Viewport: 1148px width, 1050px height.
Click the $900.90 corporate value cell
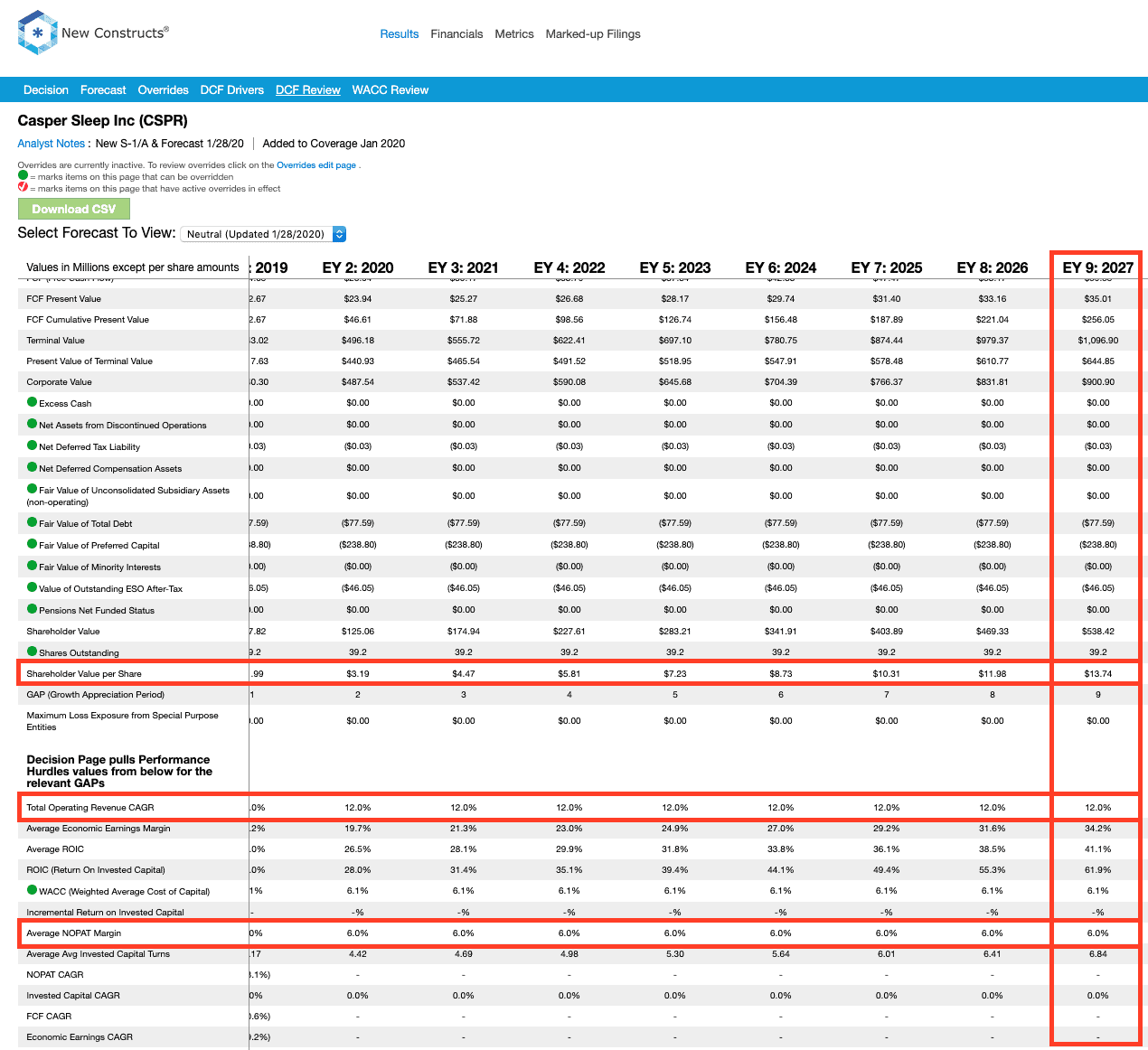point(1098,381)
